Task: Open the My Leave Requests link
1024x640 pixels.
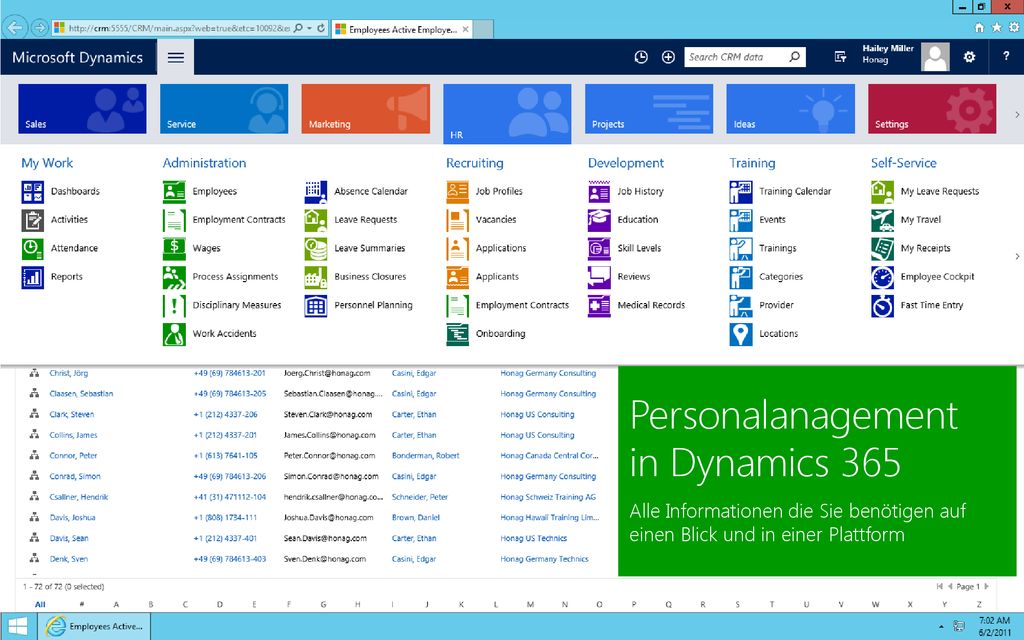Action: coord(940,191)
